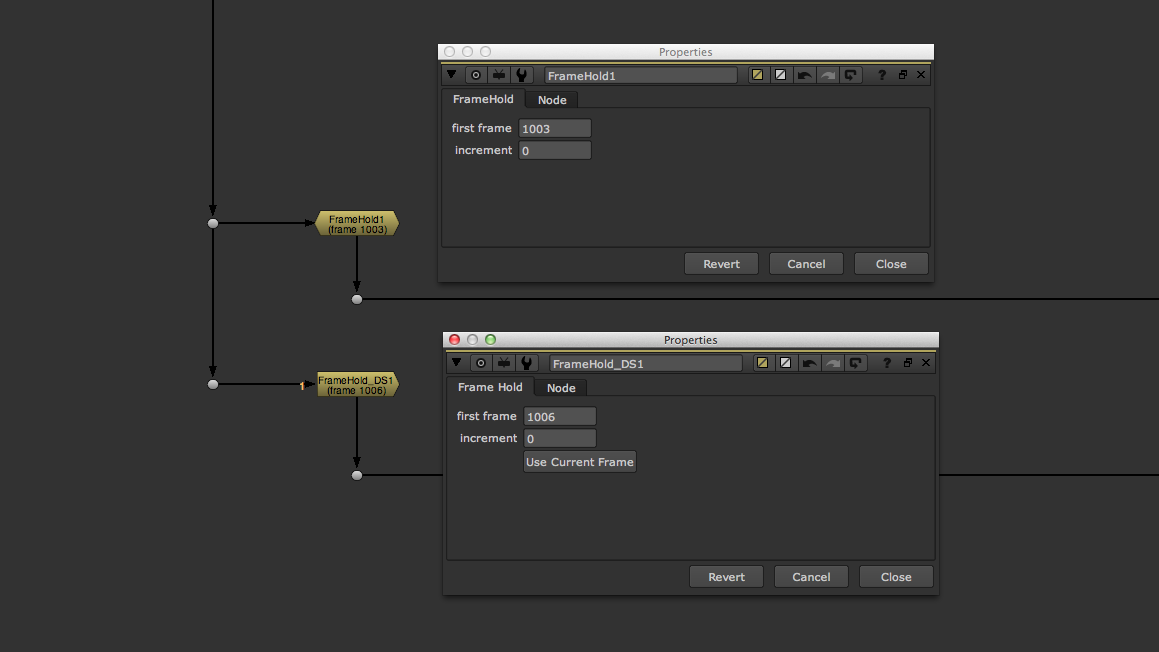This screenshot has height=652, width=1159.
Task: Close FrameHold1 panel with X icon
Action: pyautogui.click(x=921, y=75)
